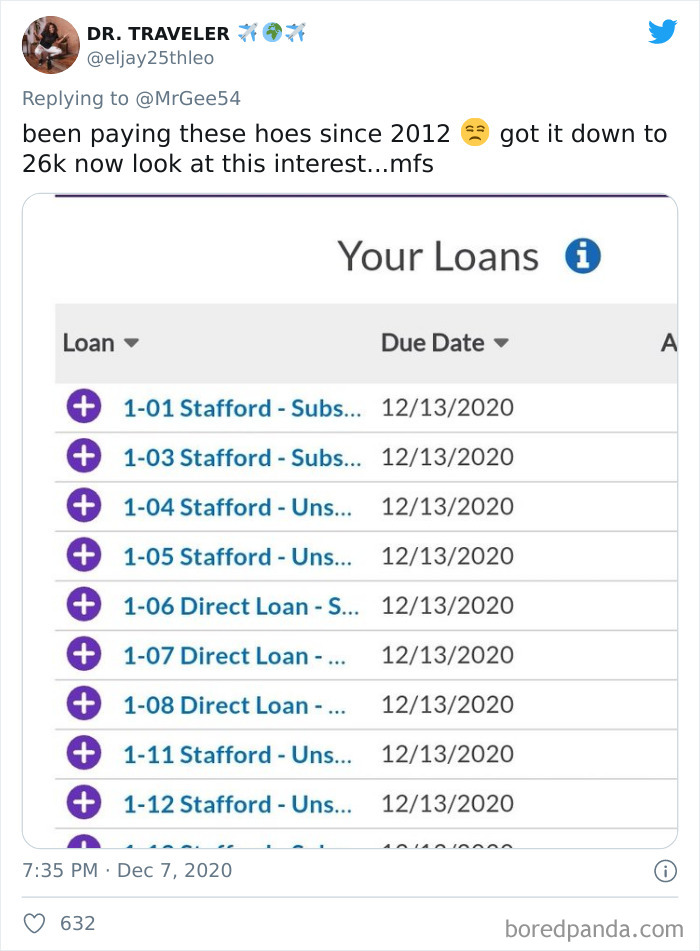View Dr. Traveler's profile avatar

tap(50, 44)
